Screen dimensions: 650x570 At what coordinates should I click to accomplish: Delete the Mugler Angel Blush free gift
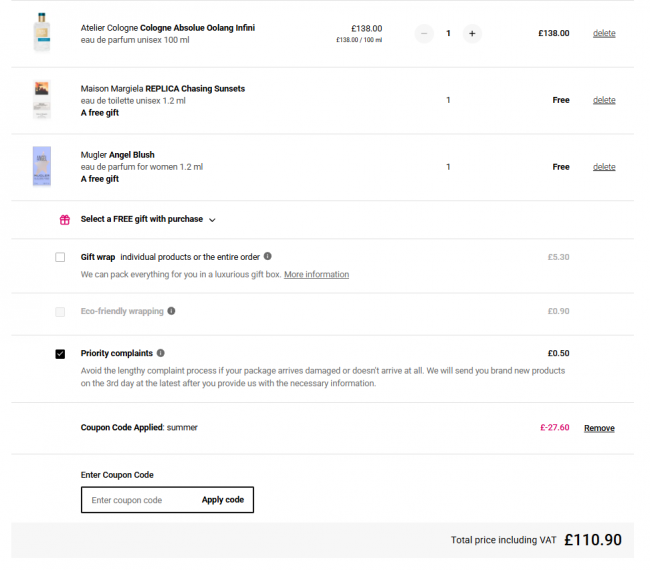pos(604,167)
